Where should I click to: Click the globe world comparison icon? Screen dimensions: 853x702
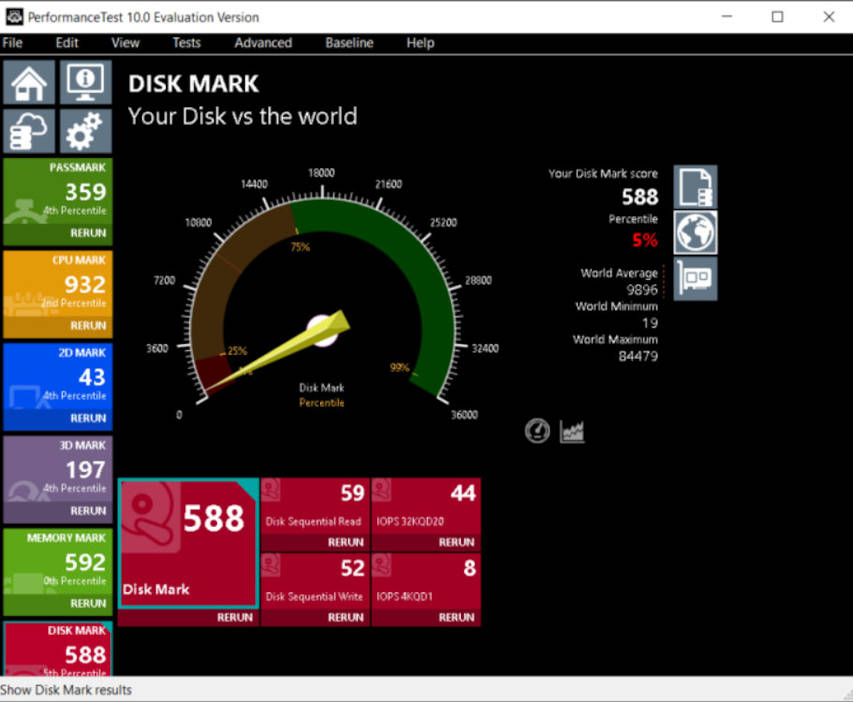(695, 232)
